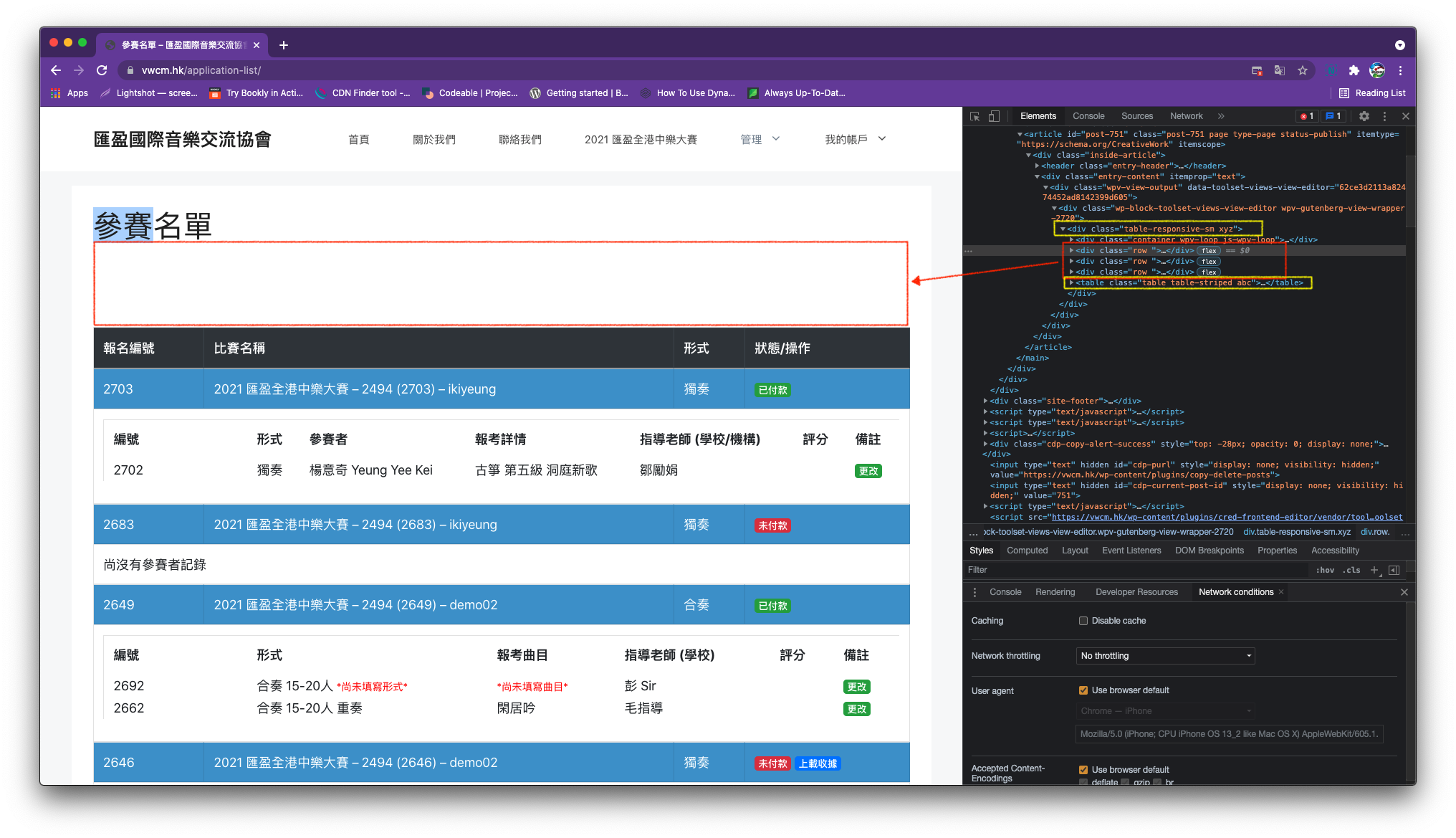Click the flex badge on selected row div
The height and width of the screenshot is (838, 1456).
click(1210, 251)
